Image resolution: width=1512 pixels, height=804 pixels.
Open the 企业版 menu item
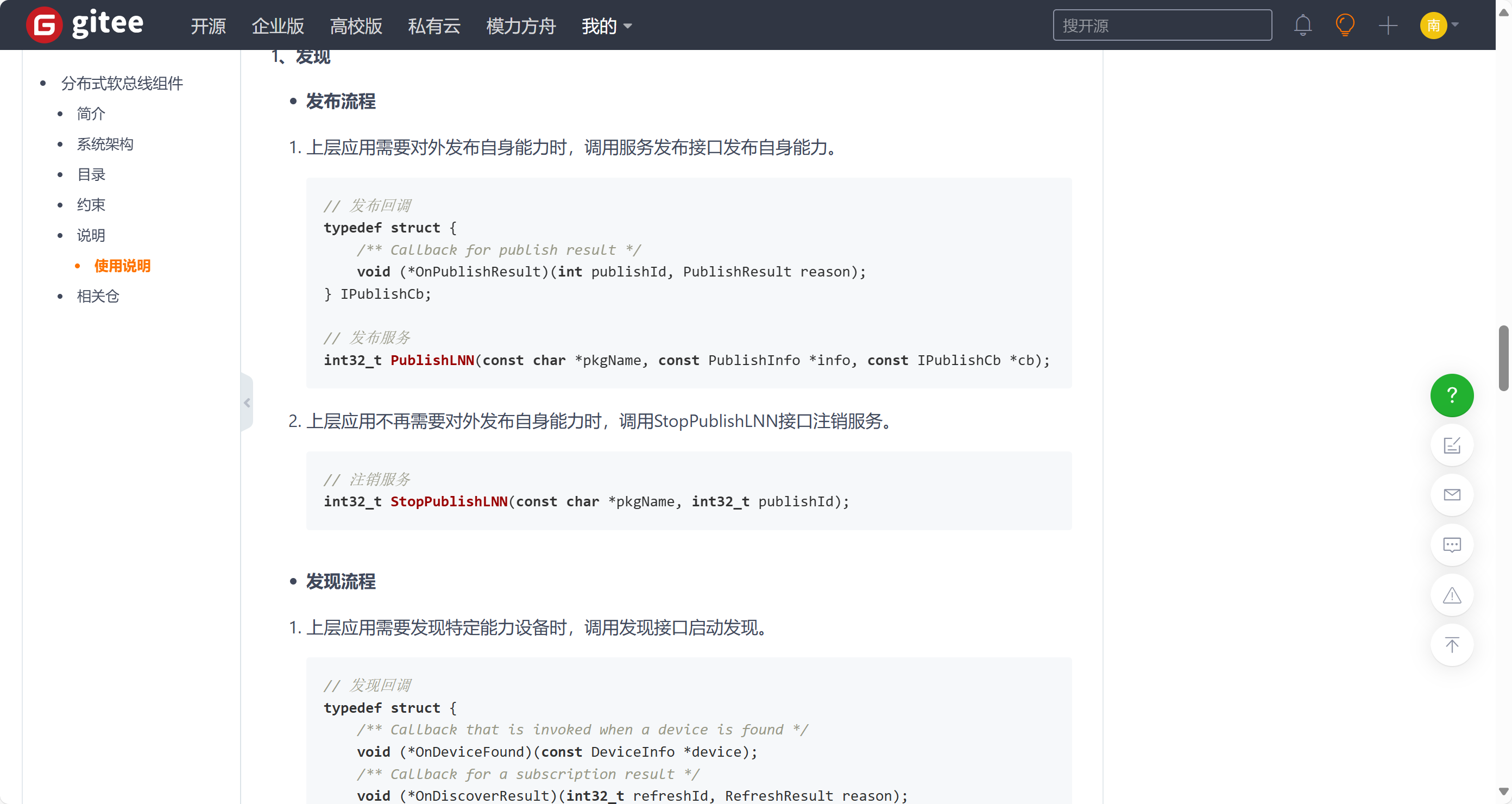point(278,26)
